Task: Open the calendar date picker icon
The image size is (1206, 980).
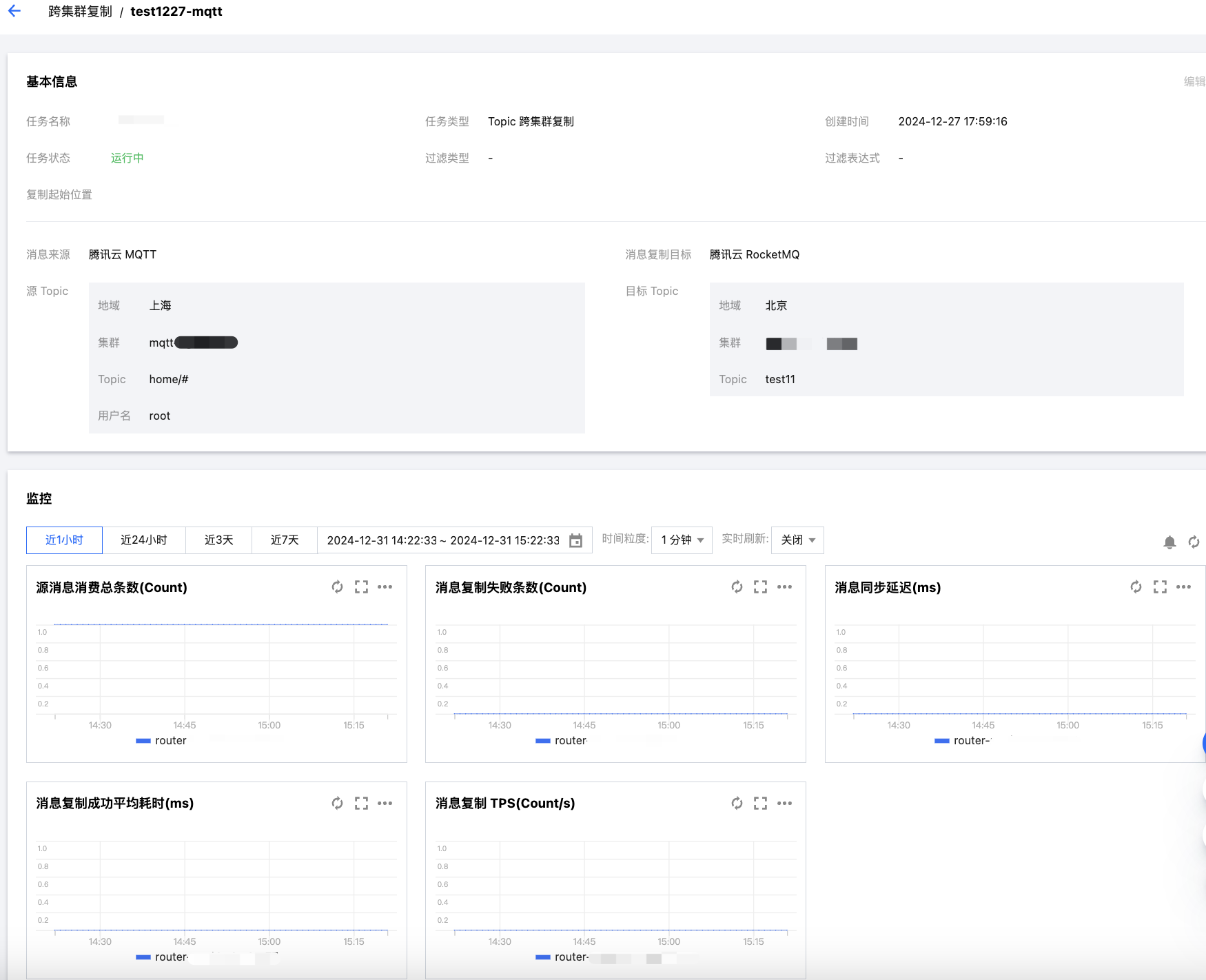Action: click(575, 540)
